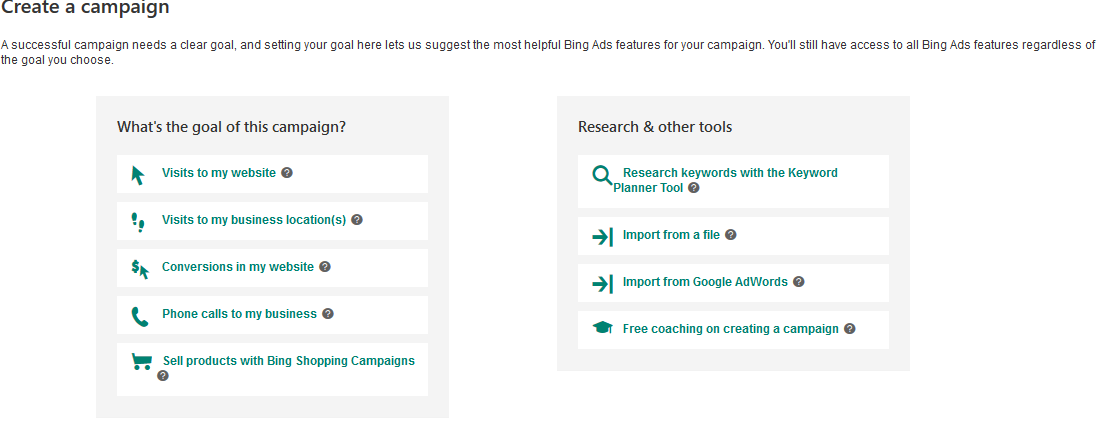1103x448 pixels.
Task: Open help tooltip for Import from Google AdWords
Action: [798, 281]
